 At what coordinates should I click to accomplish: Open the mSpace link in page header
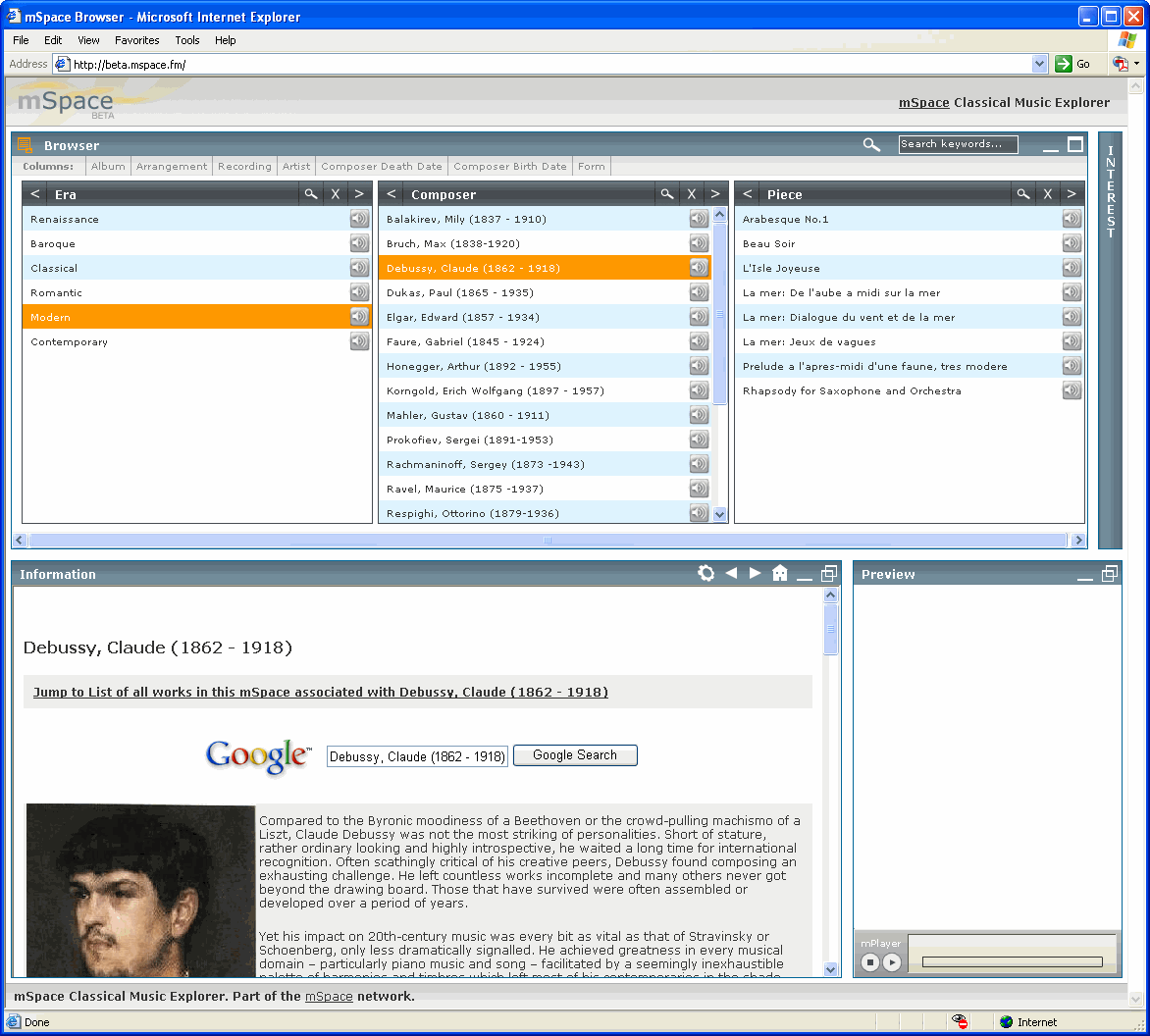(x=924, y=103)
